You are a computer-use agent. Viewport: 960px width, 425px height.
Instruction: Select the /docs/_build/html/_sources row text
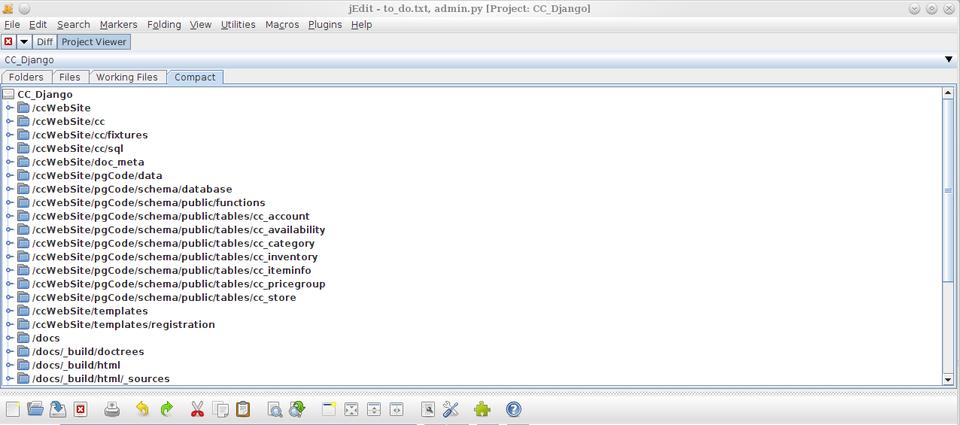tap(101, 378)
